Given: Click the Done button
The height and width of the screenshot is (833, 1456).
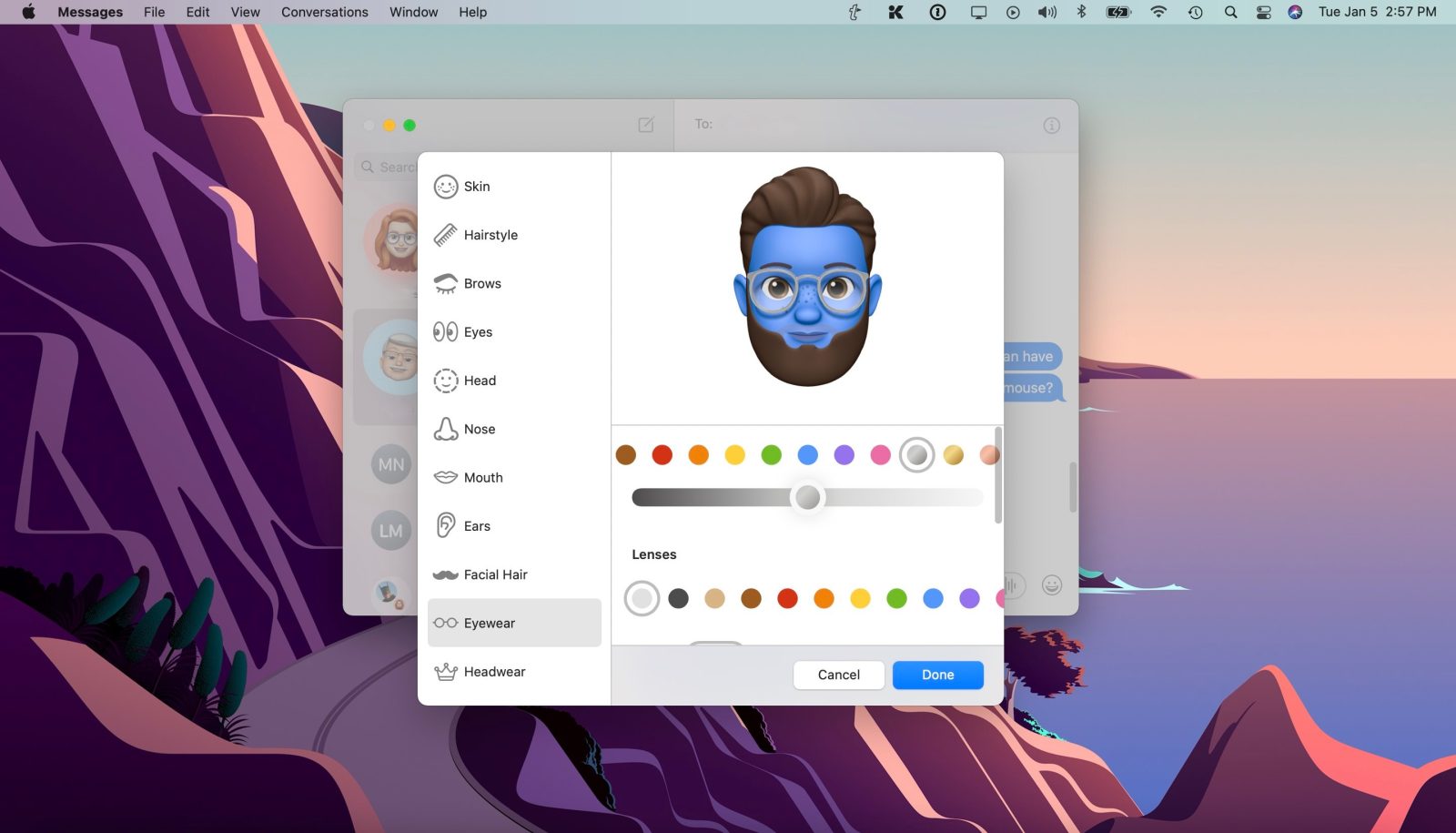Looking at the screenshot, I should [937, 675].
